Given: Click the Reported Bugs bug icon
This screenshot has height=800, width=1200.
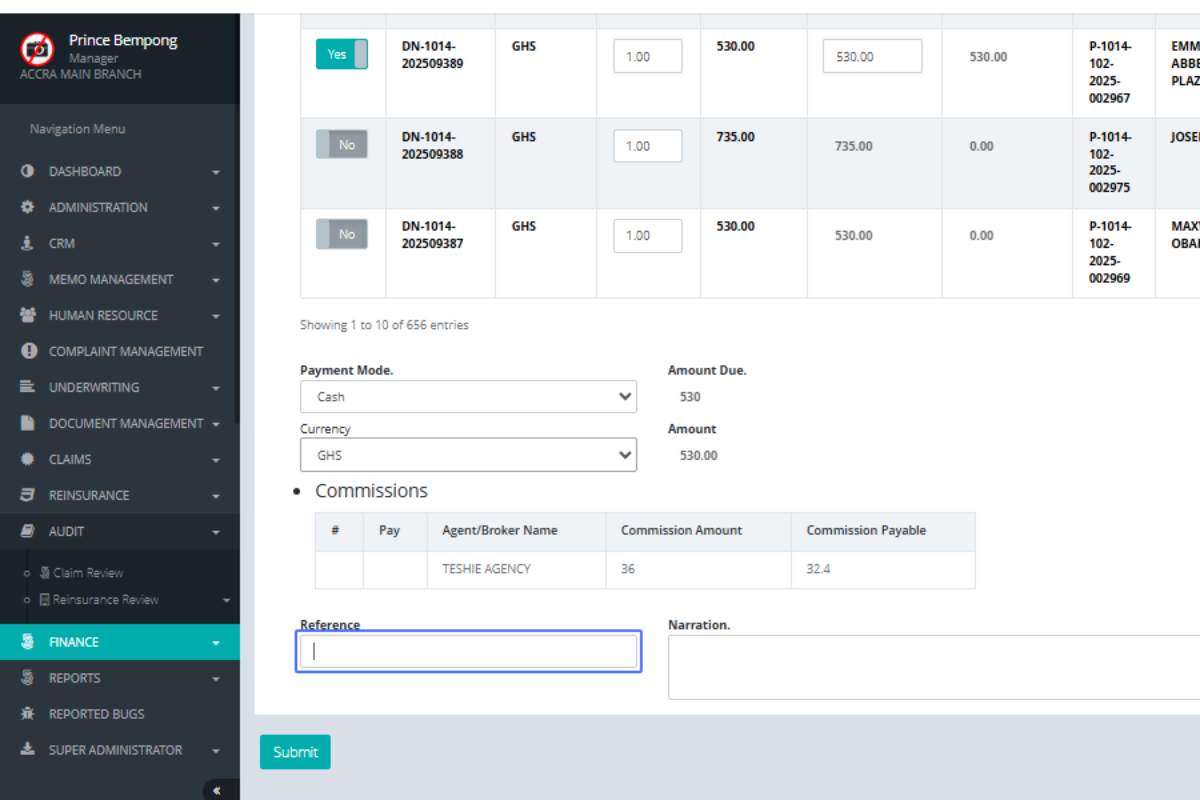Looking at the screenshot, I should pyautogui.click(x=28, y=714).
